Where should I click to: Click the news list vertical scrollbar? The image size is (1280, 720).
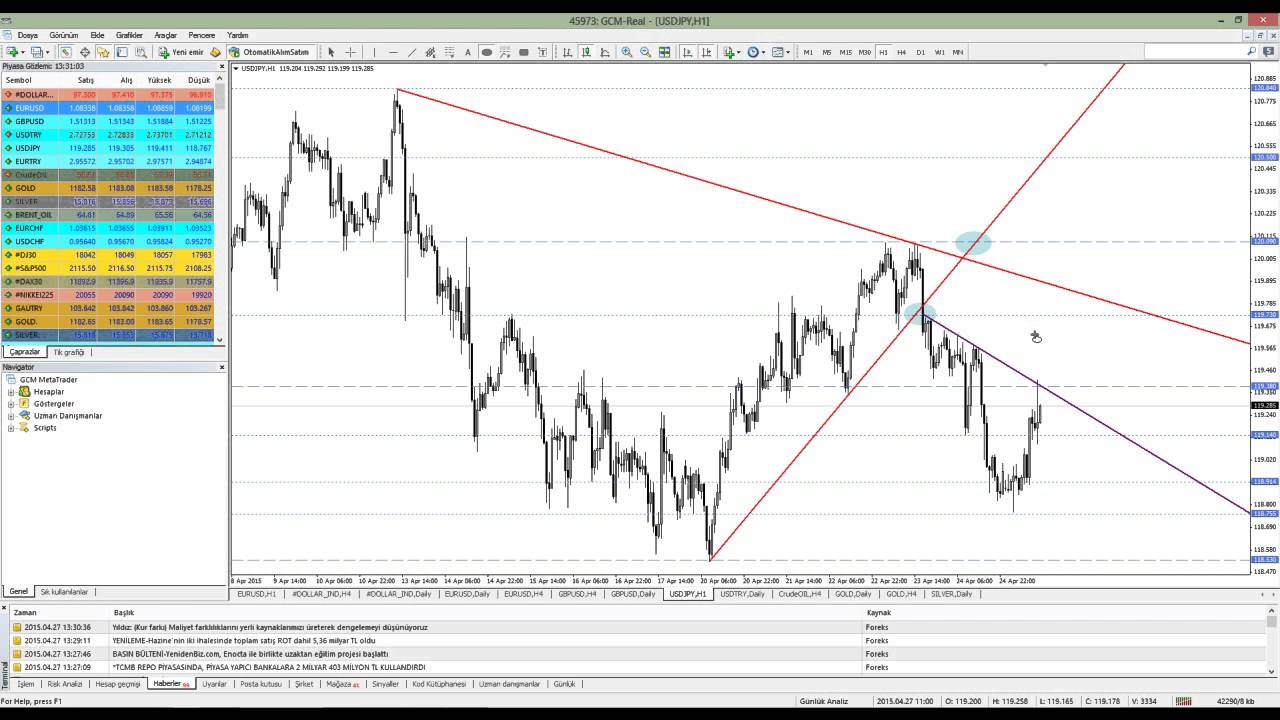1272,640
